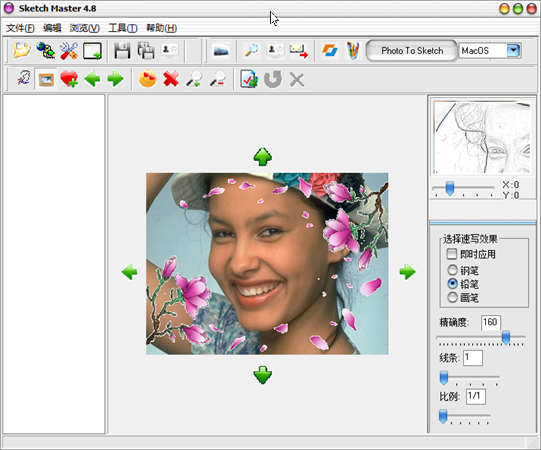Go to previous image with green left arrow in toolbar
The width and height of the screenshot is (541, 450).
pyautogui.click(x=92, y=79)
